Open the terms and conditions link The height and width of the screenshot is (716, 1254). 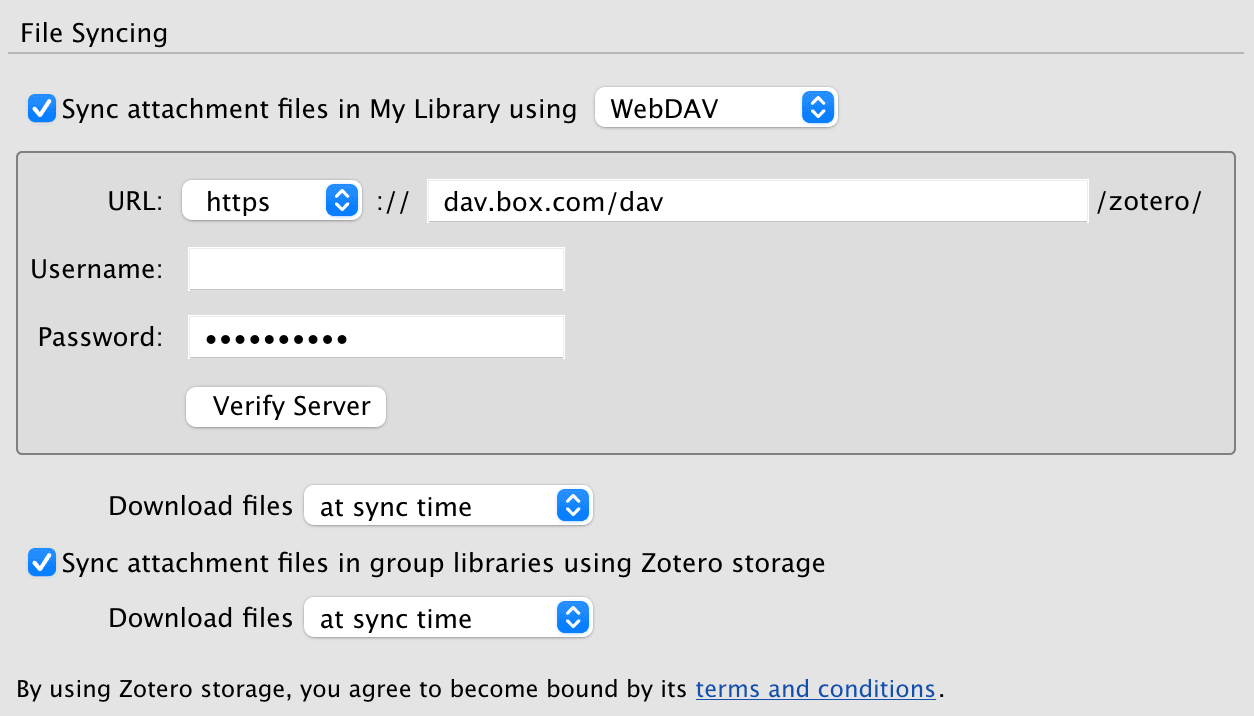coord(815,689)
